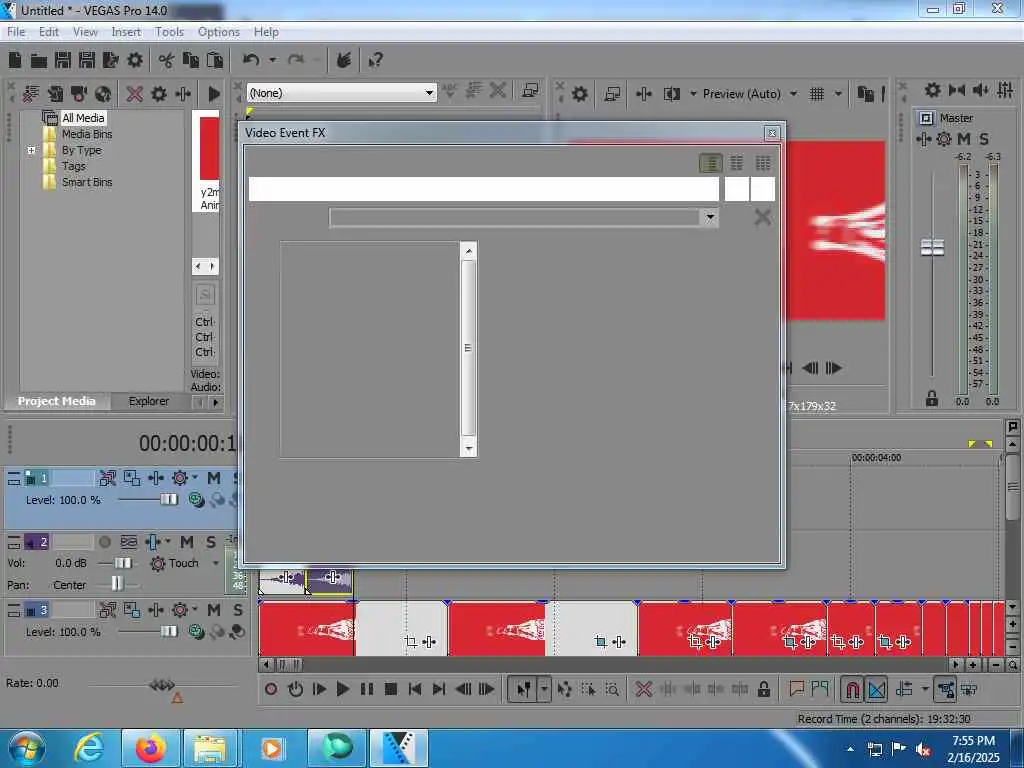Click Get Media from the Web globe icon
Viewport: 1024px width, 768px height.
103,94
